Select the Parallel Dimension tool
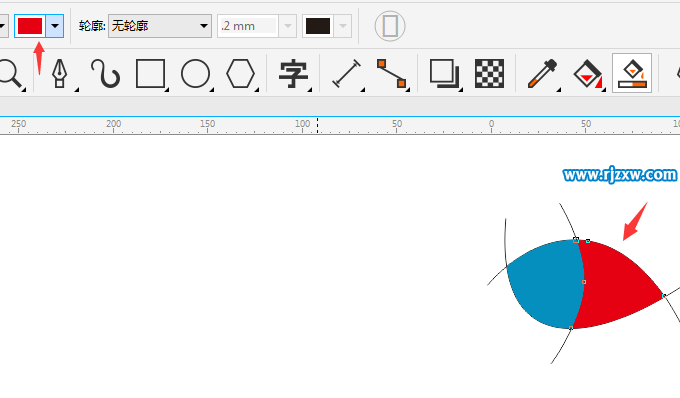 coord(347,74)
